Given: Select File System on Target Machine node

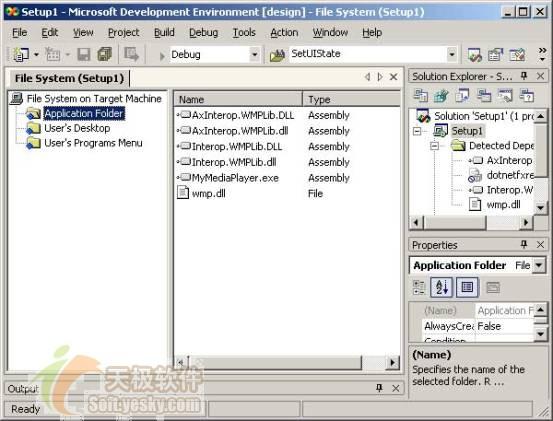Looking at the screenshot, I should [x=94, y=99].
